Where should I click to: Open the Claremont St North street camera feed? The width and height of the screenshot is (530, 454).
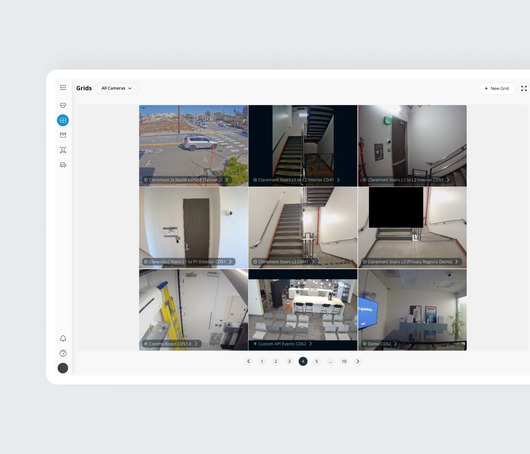click(x=193, y=146)
